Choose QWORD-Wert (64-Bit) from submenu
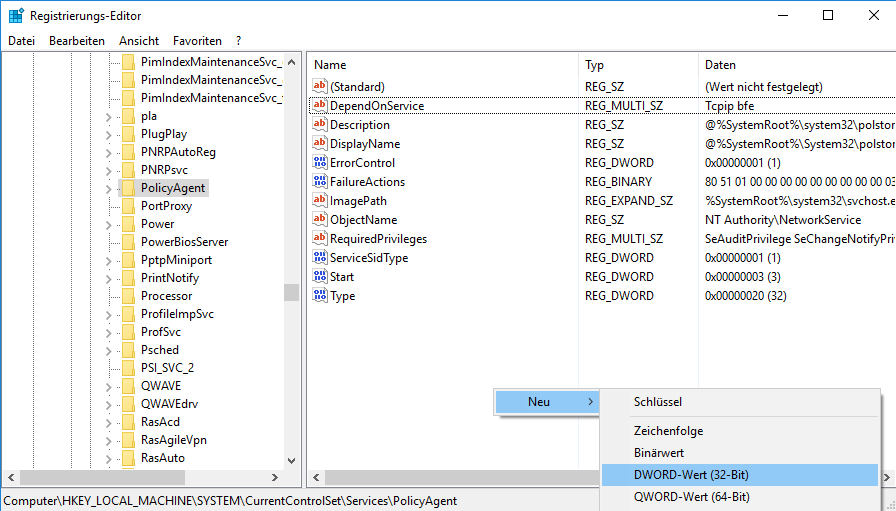Image resolution: width=896 pixels, height=511 pixels. [x=740, y=497]
